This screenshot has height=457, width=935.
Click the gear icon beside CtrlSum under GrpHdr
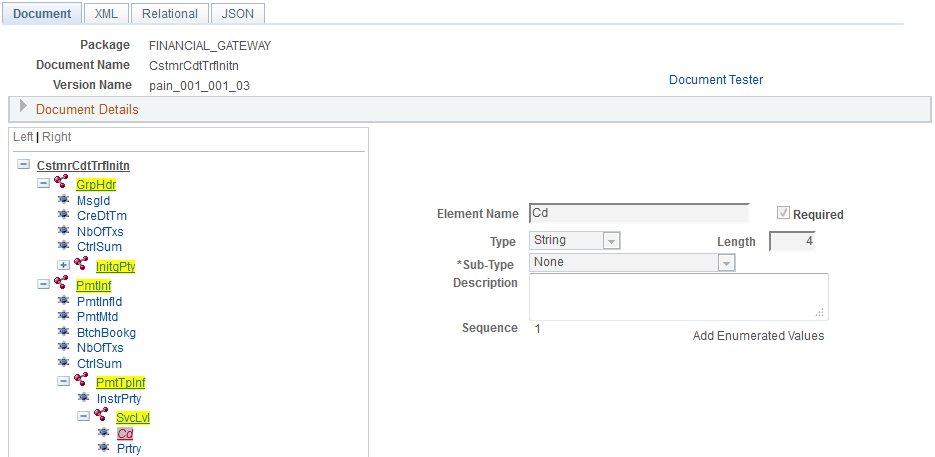coord(63,245)
